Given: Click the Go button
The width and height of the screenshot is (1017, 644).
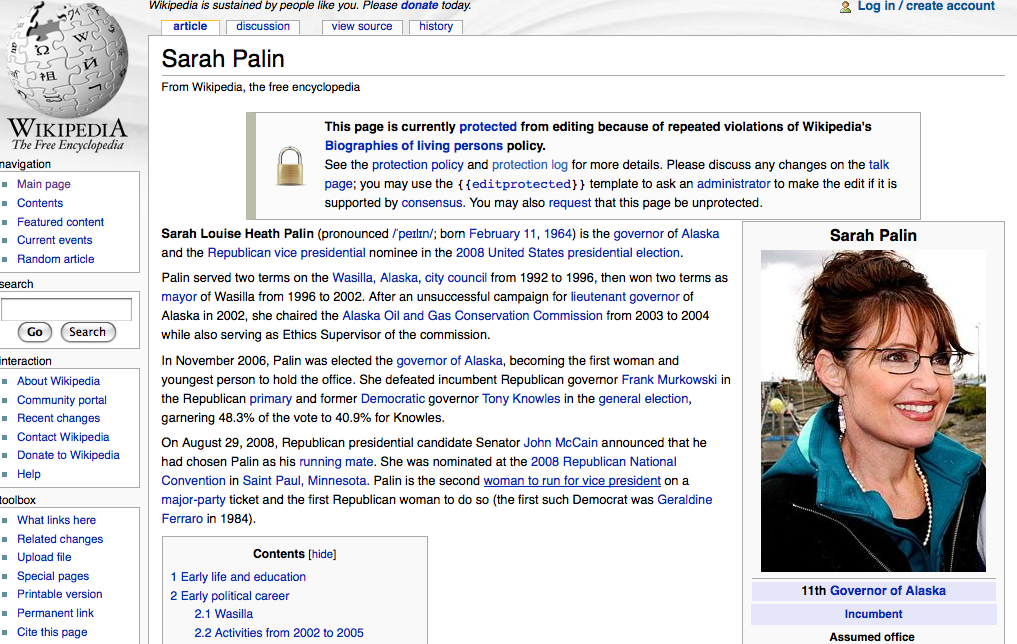Looking at the screenshot, I should 35,332.
